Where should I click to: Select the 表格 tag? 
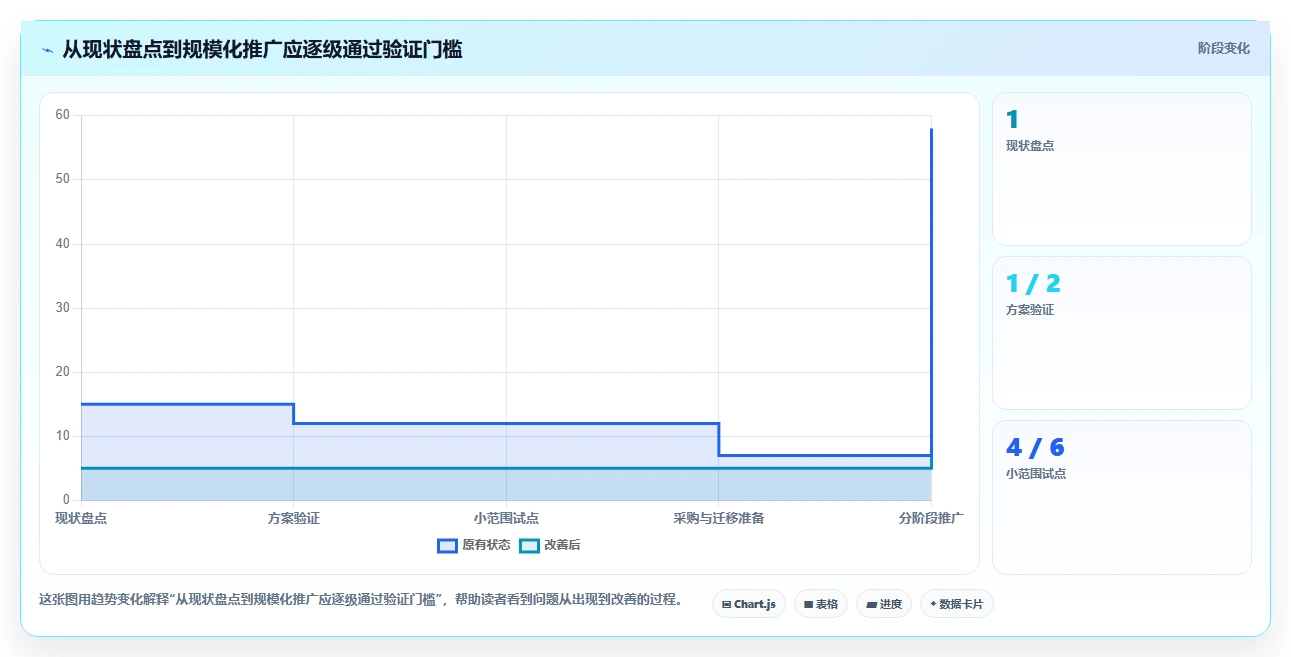click(821, 604)
